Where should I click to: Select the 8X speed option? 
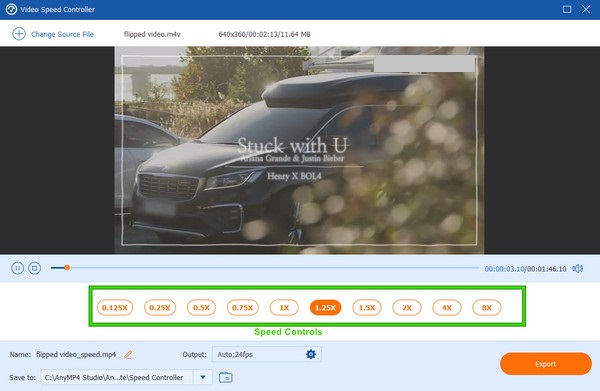click(486, 308)
